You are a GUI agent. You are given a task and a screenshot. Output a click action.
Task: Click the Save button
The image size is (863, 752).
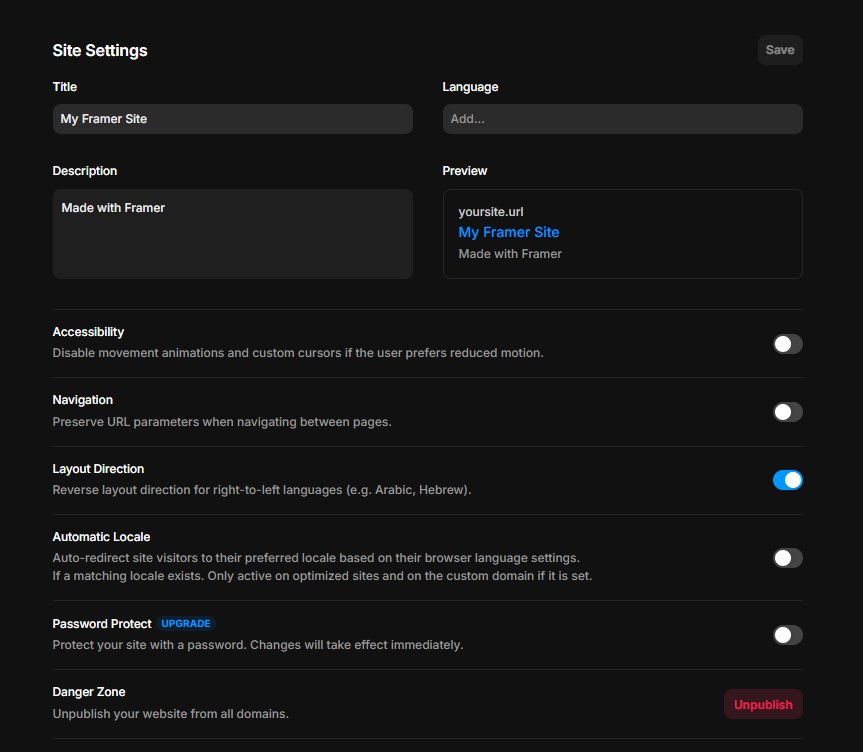tap(780, 50)
